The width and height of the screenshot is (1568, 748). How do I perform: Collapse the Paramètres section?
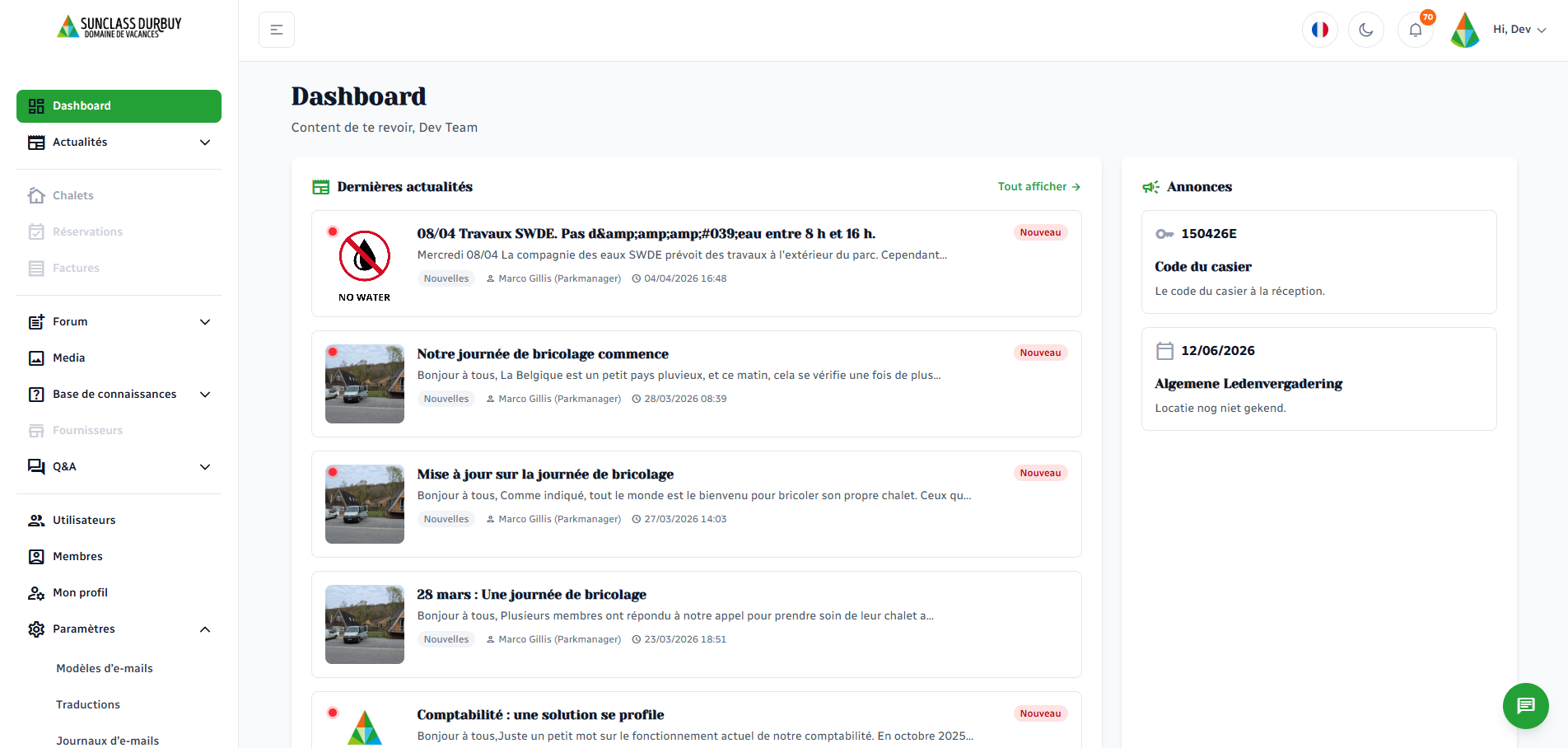point(205,629)
